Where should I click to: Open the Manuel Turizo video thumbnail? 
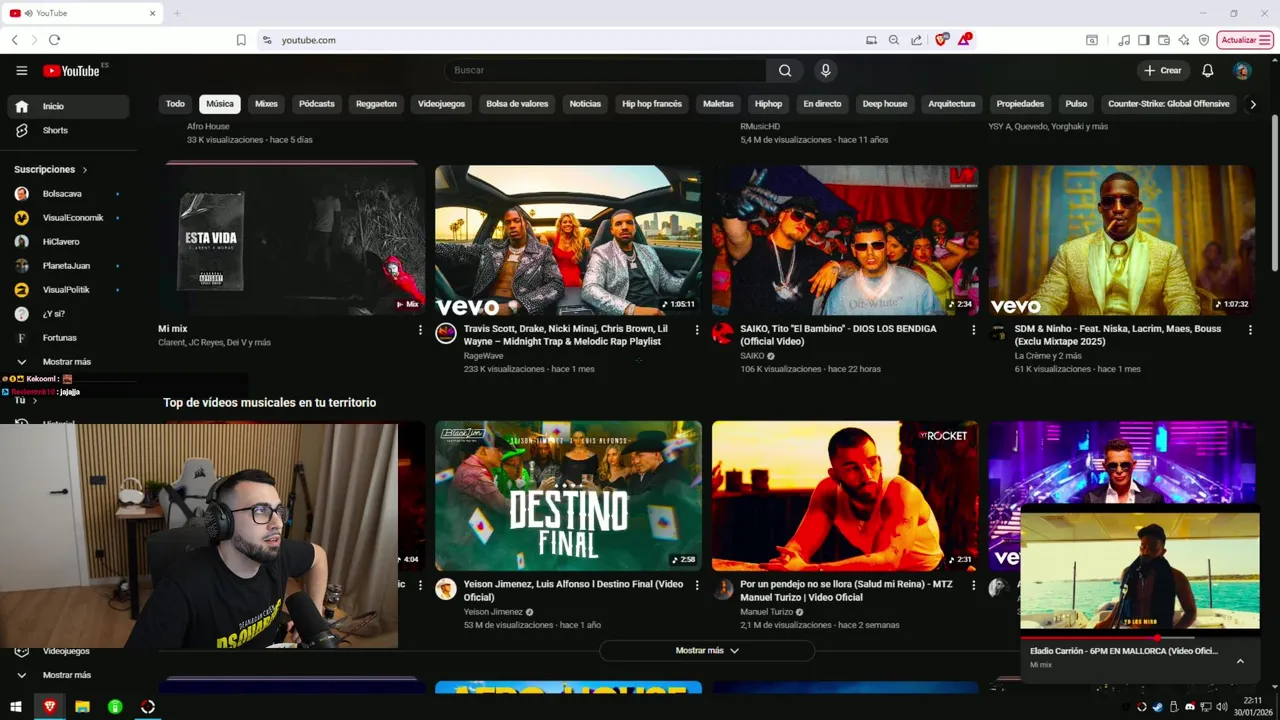point(845,495)
